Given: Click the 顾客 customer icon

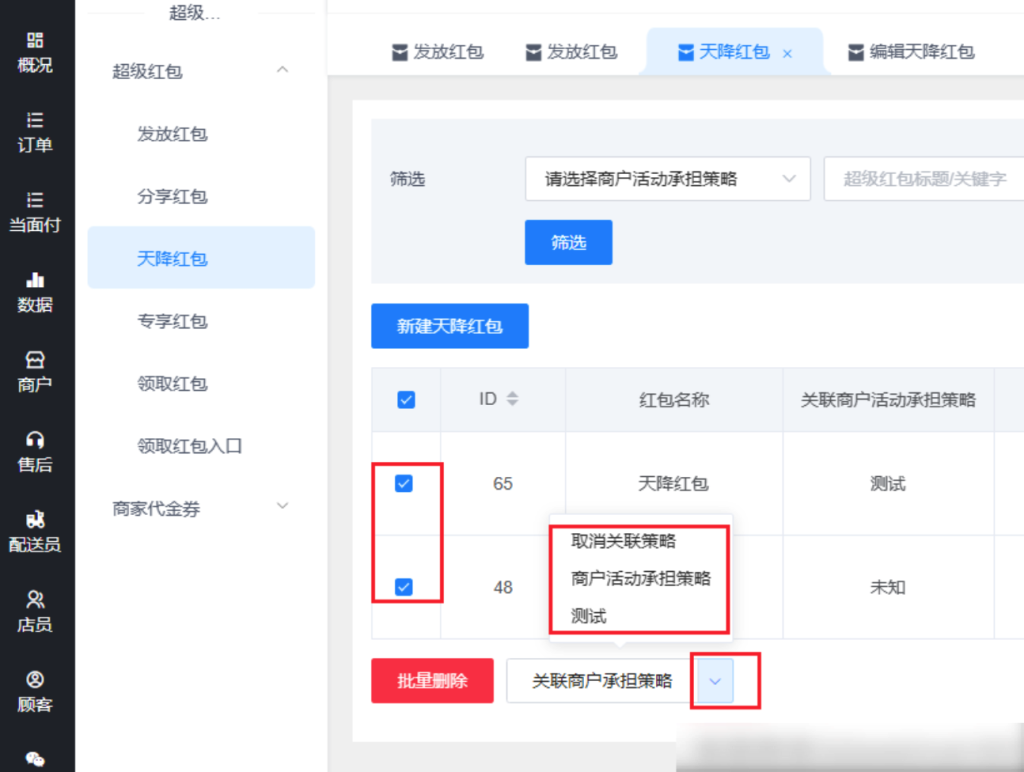Looking at the screenshot, I should pyautogui.click(x=35, y=681).
